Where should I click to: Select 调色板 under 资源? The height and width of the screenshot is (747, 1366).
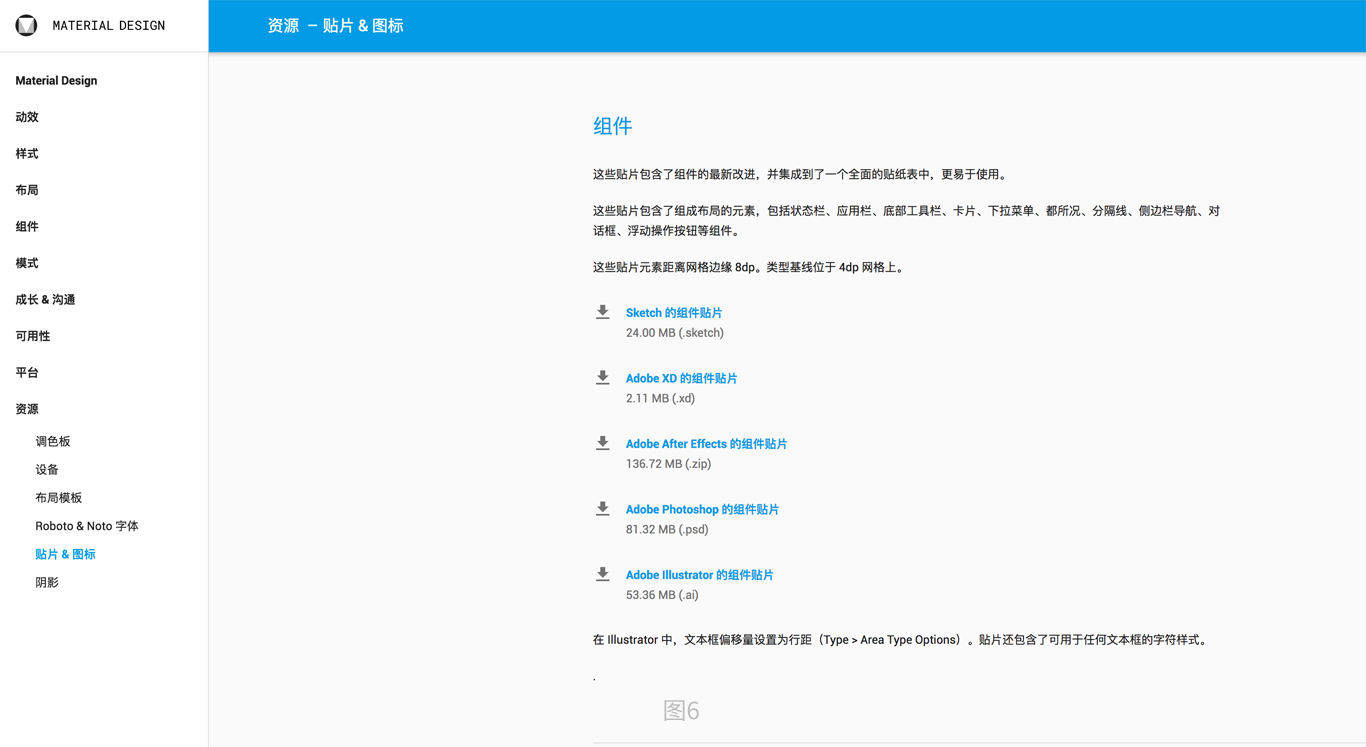click(x=53, y=441)
